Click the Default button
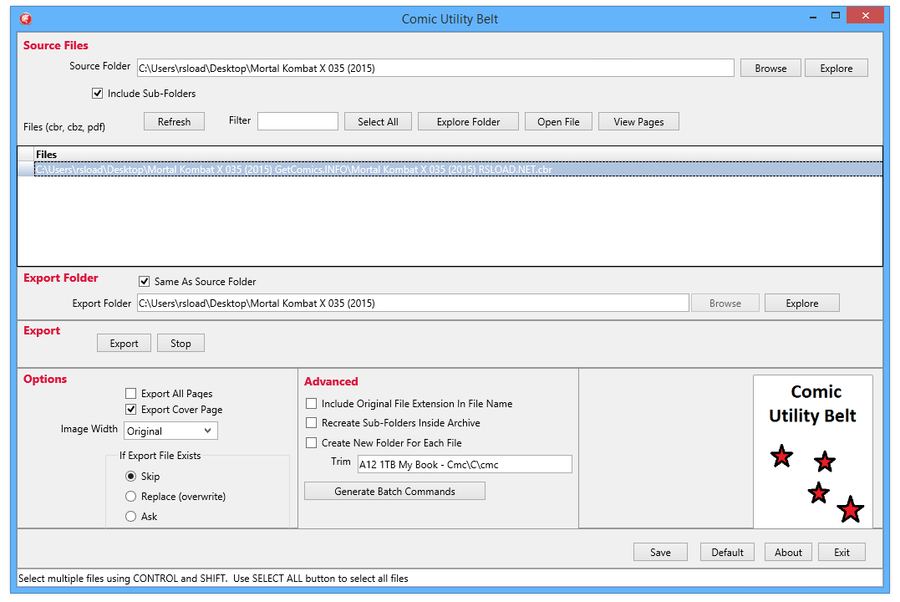Image resolution: width=900 pixels, height=602 pixels. click(727, 552)
